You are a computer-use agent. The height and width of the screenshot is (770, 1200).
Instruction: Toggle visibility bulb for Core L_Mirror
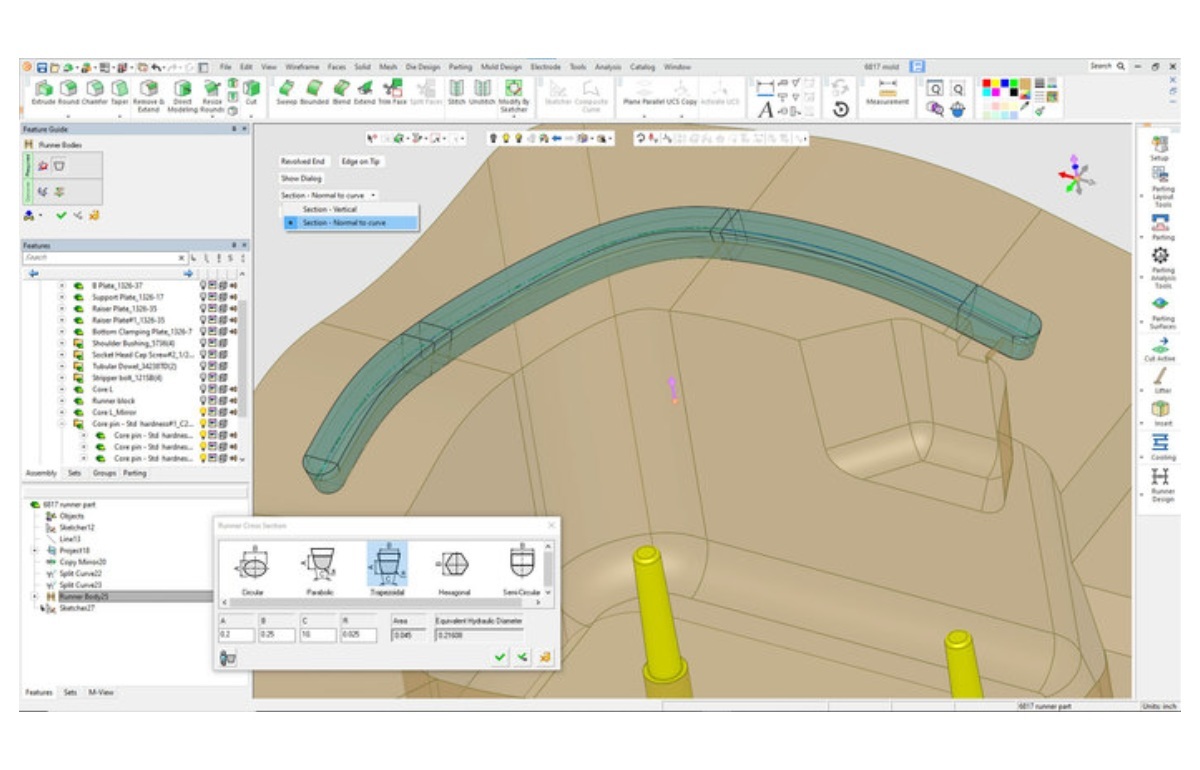click(205, 412)
